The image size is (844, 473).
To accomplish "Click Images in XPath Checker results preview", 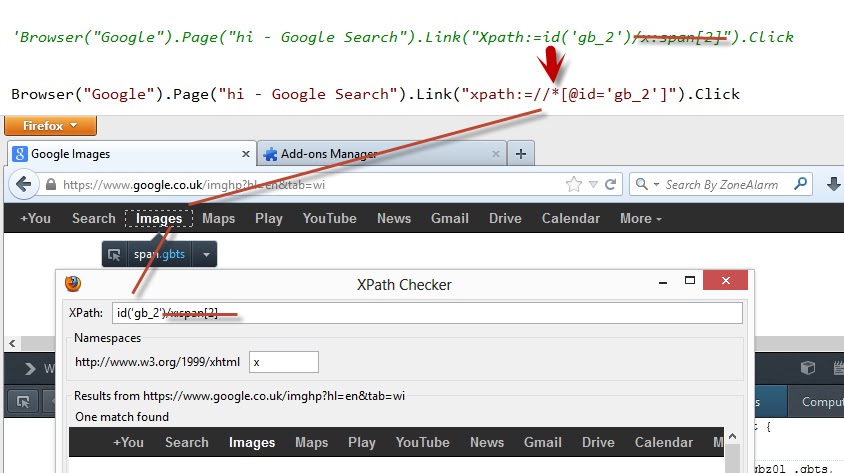I will [252, 442].
